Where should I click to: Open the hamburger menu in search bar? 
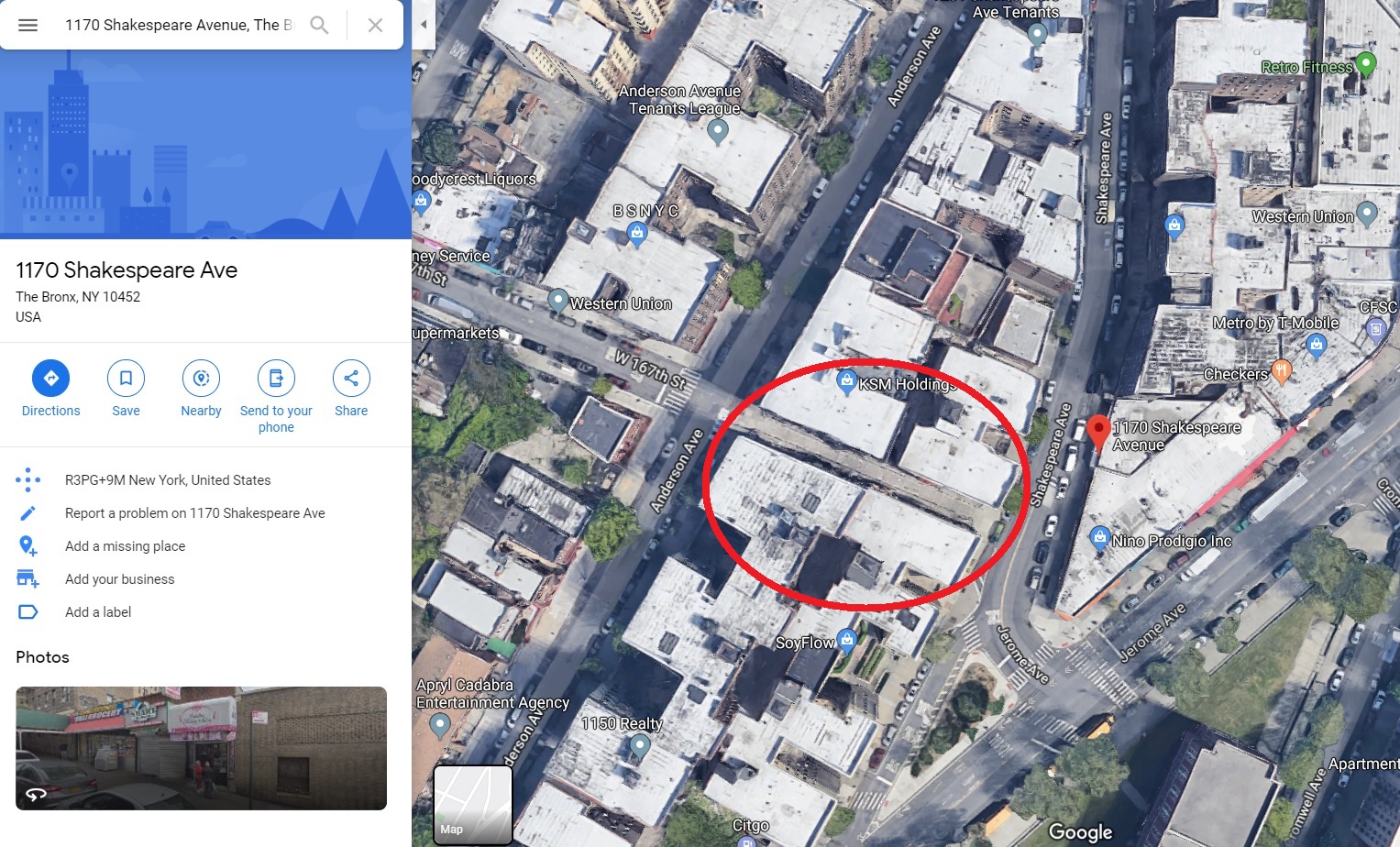(x=28, y=25)
